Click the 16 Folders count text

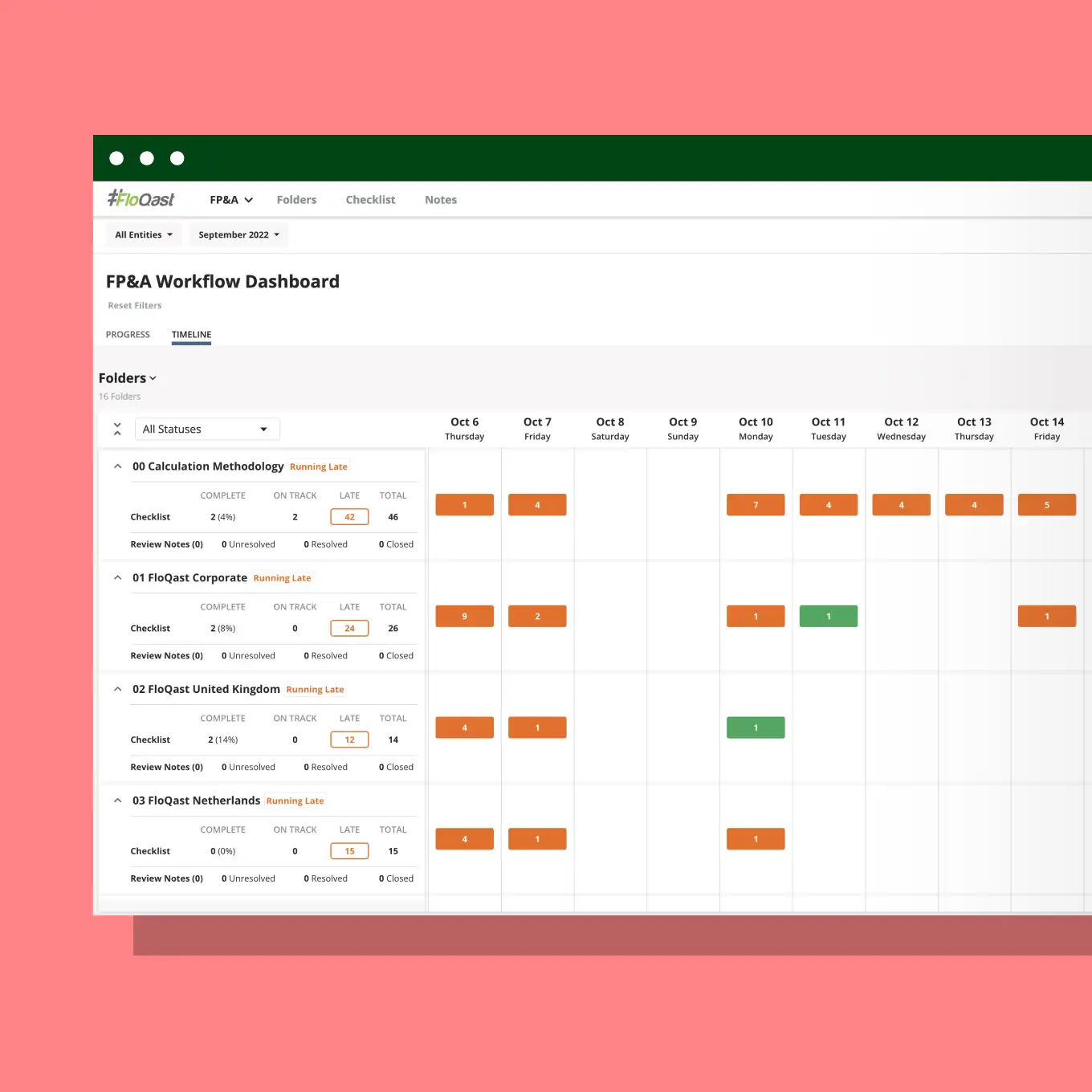[120, 397]
